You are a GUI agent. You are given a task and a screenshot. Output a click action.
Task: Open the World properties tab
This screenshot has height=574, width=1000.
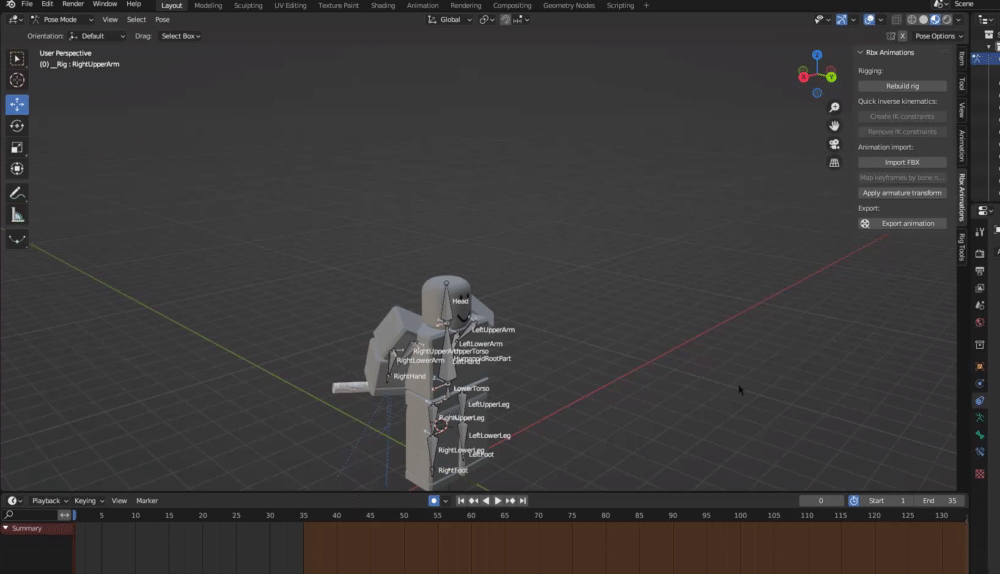click(x=980, y=322)
